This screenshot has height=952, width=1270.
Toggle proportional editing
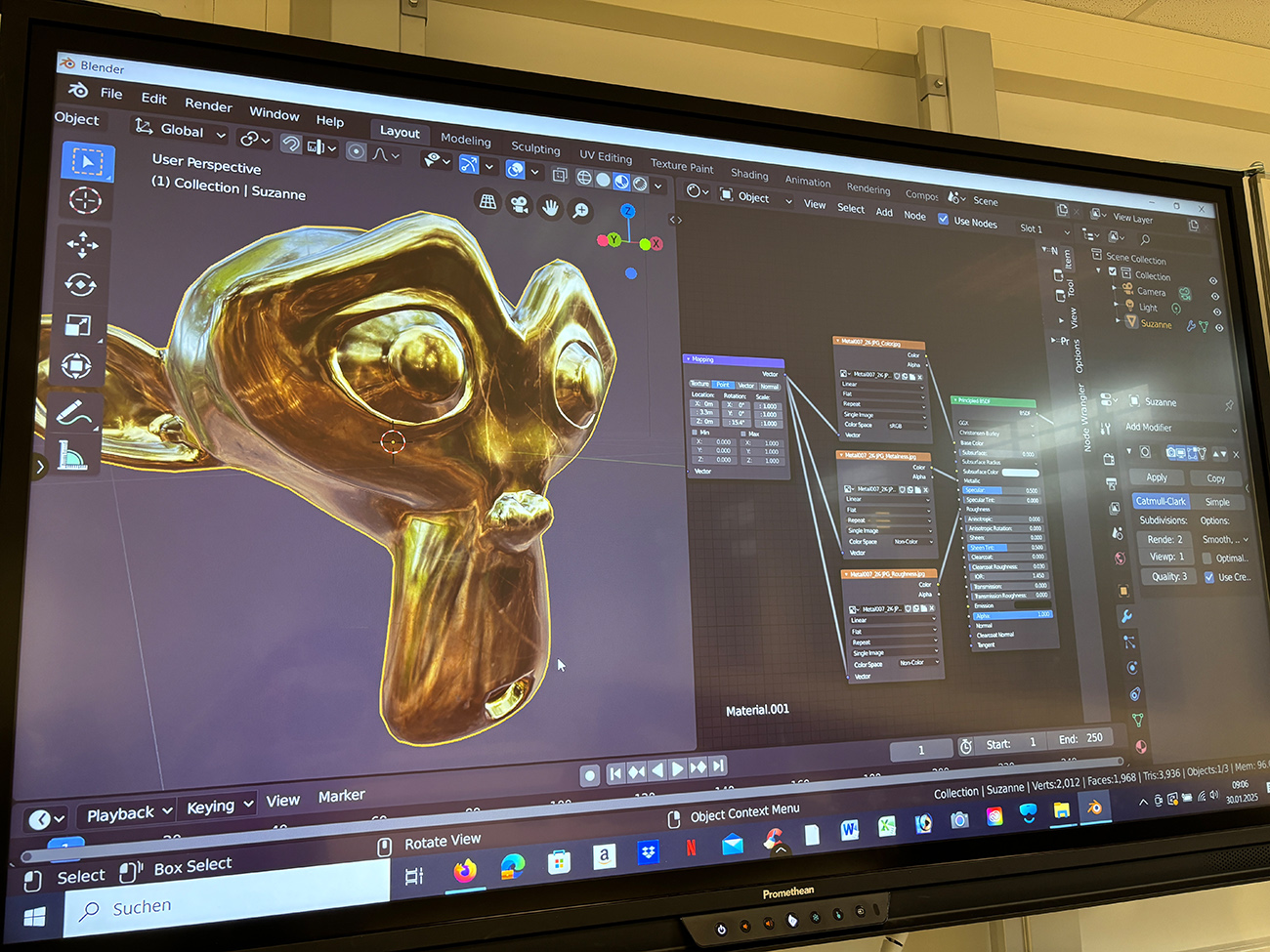(357, 151)
